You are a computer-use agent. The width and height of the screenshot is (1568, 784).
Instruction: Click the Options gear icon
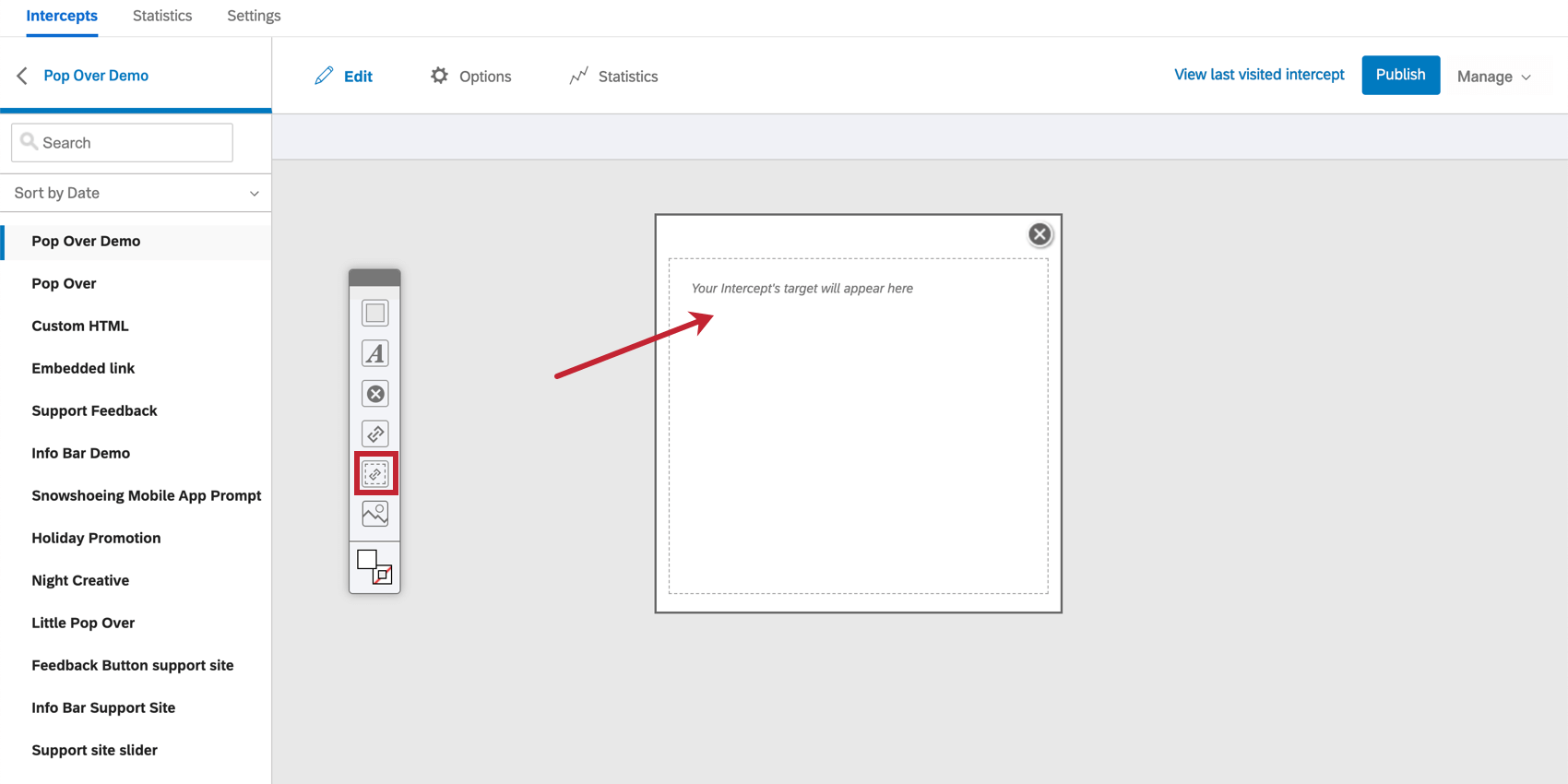[439, 76]
